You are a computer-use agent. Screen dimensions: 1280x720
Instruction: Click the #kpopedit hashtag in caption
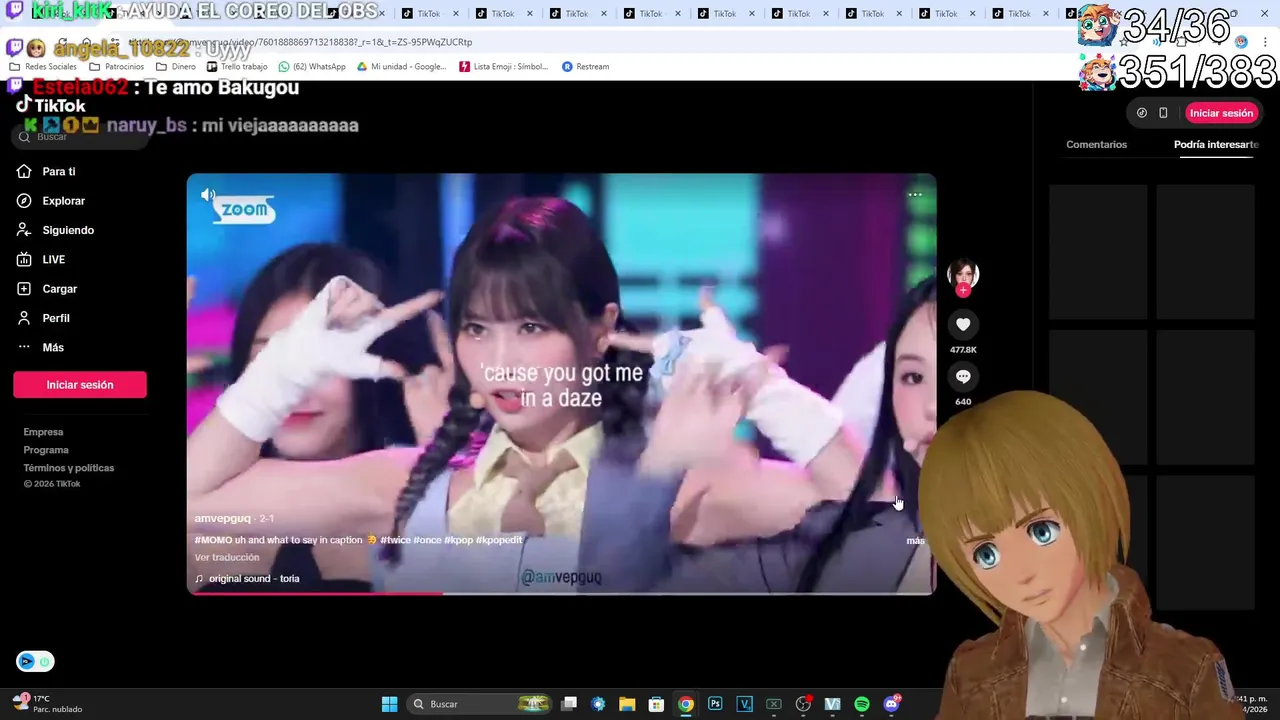[499, 540]
